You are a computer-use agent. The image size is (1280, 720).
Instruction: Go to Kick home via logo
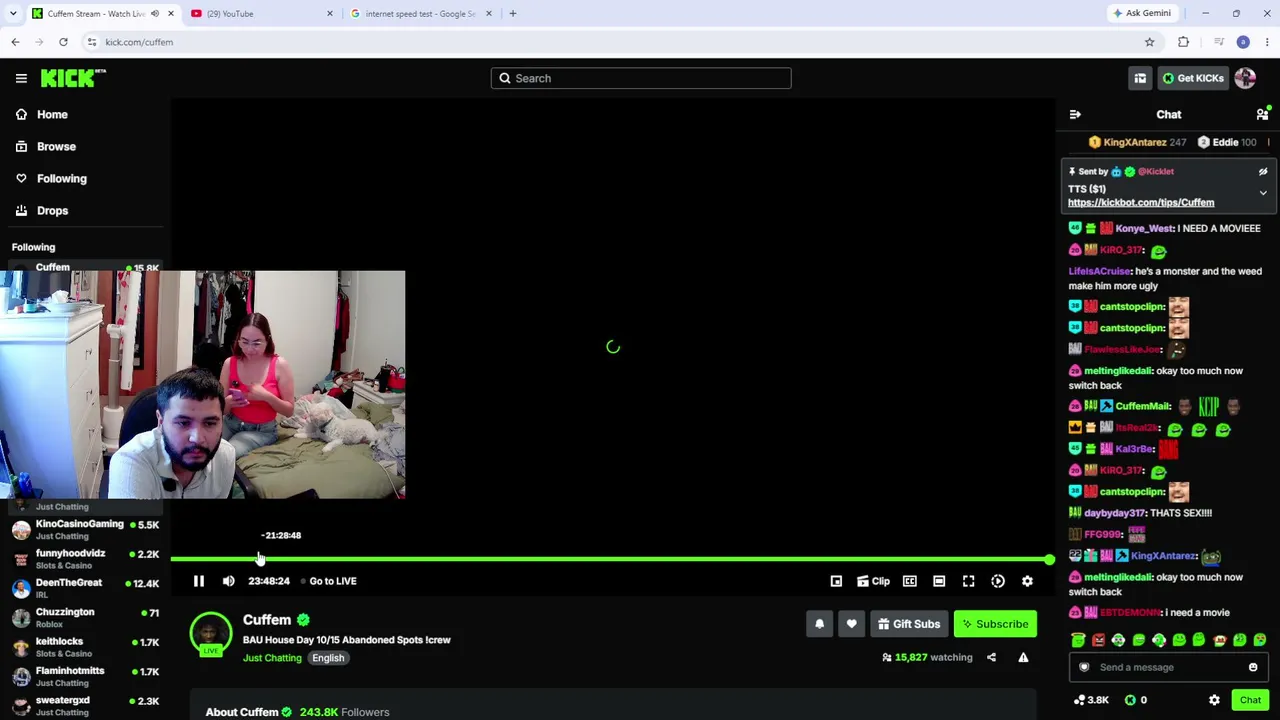[73, 78]
